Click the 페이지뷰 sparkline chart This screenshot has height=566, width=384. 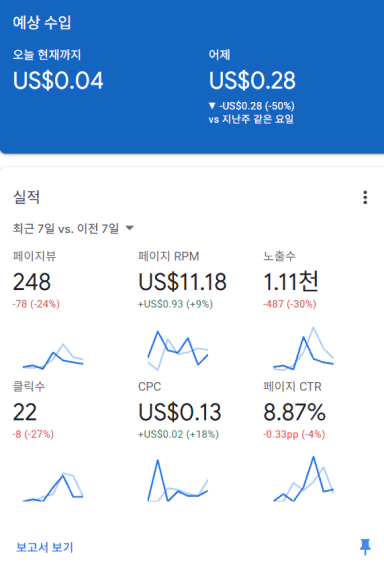pyautogui.click(x=53, y=356)
